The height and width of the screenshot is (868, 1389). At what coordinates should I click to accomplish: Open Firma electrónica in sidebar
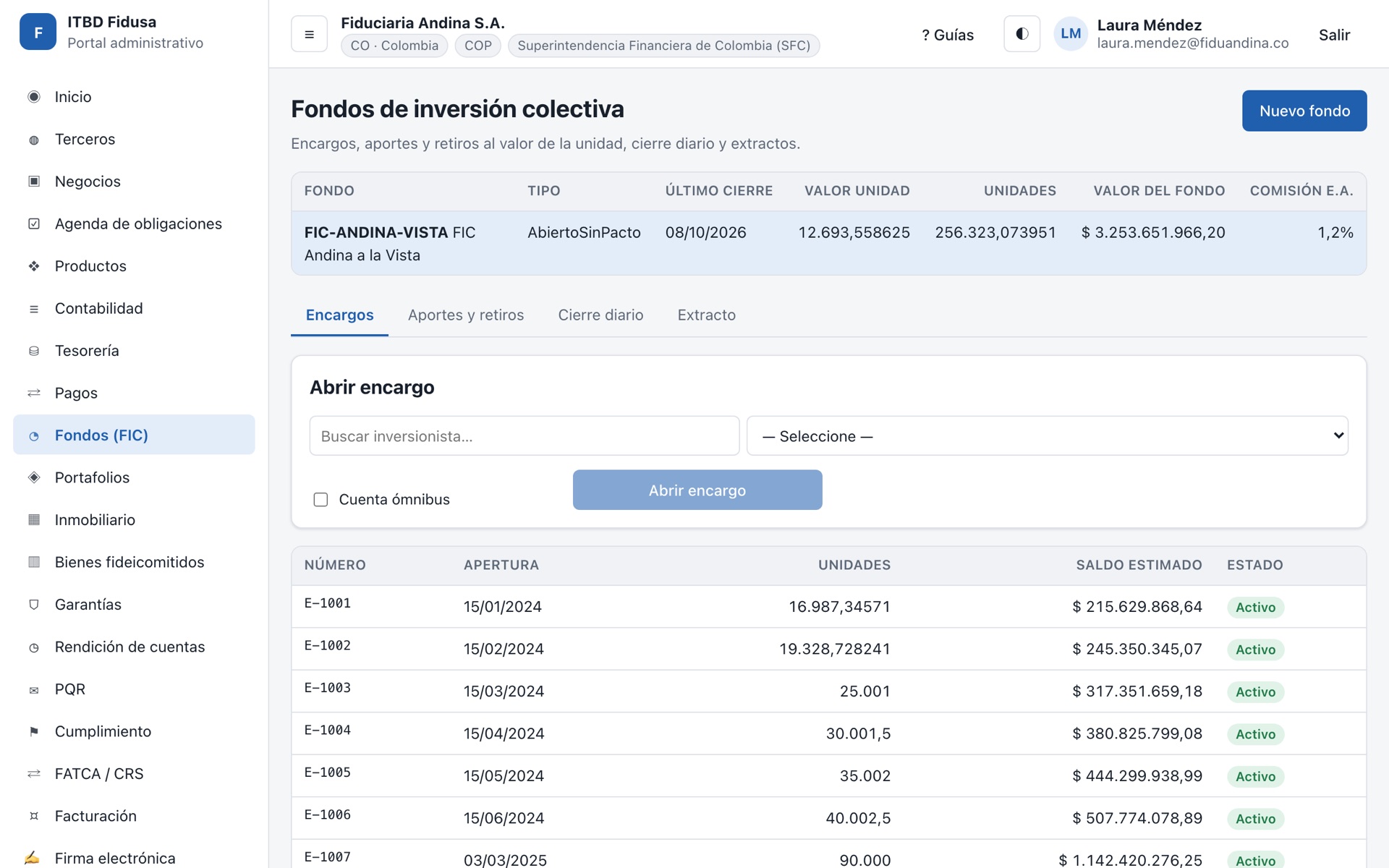click(134, 858)
